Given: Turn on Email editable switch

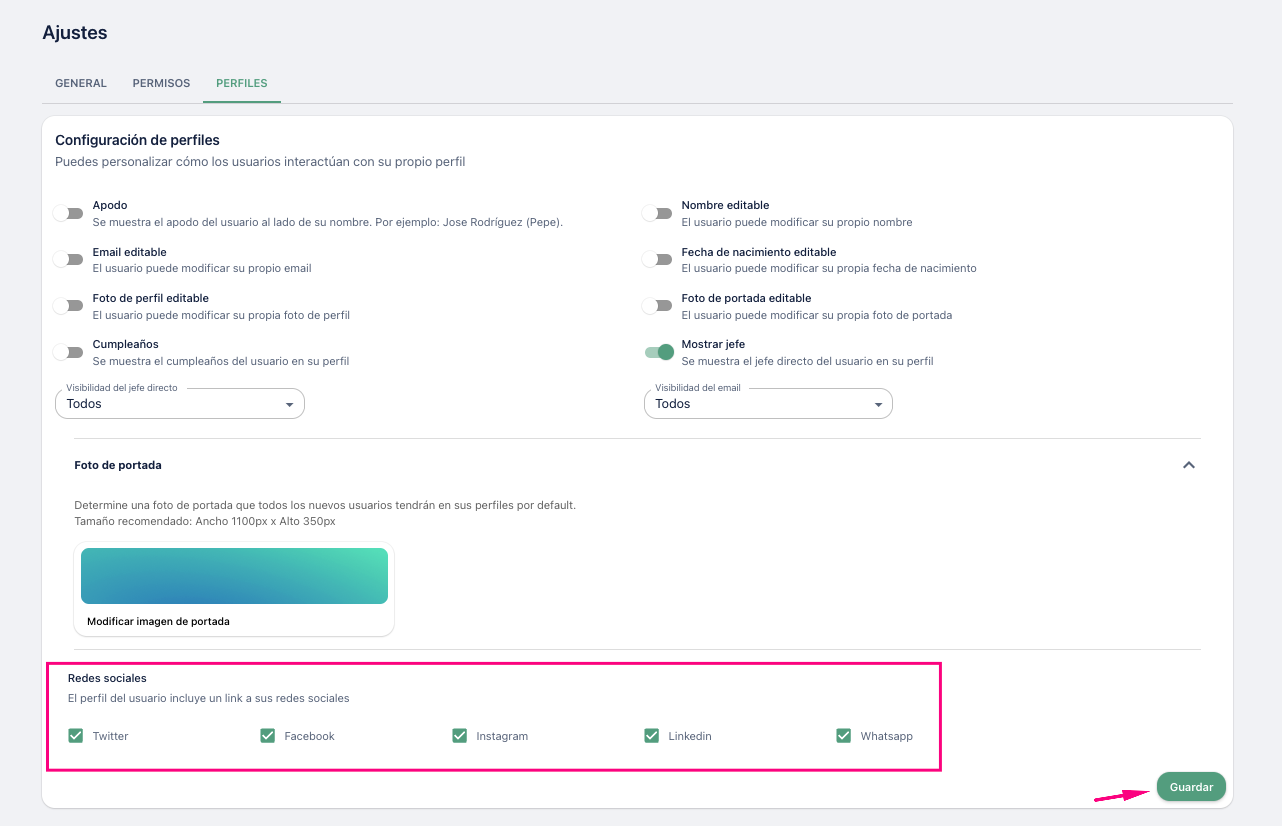Looking at the screenshot, I should pos(68,259).
